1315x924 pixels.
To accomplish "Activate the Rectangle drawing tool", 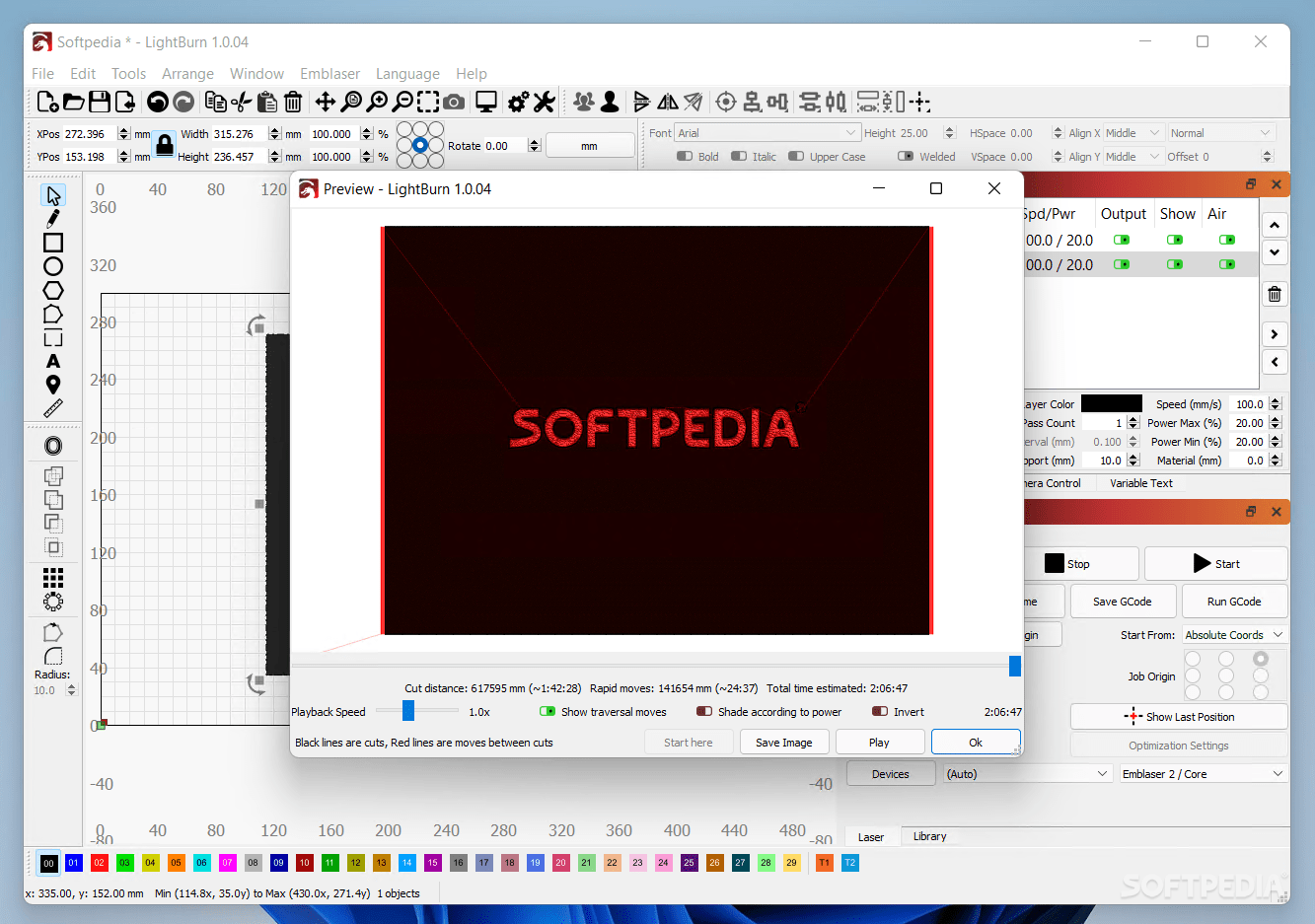I will click(x=52, y=242).
